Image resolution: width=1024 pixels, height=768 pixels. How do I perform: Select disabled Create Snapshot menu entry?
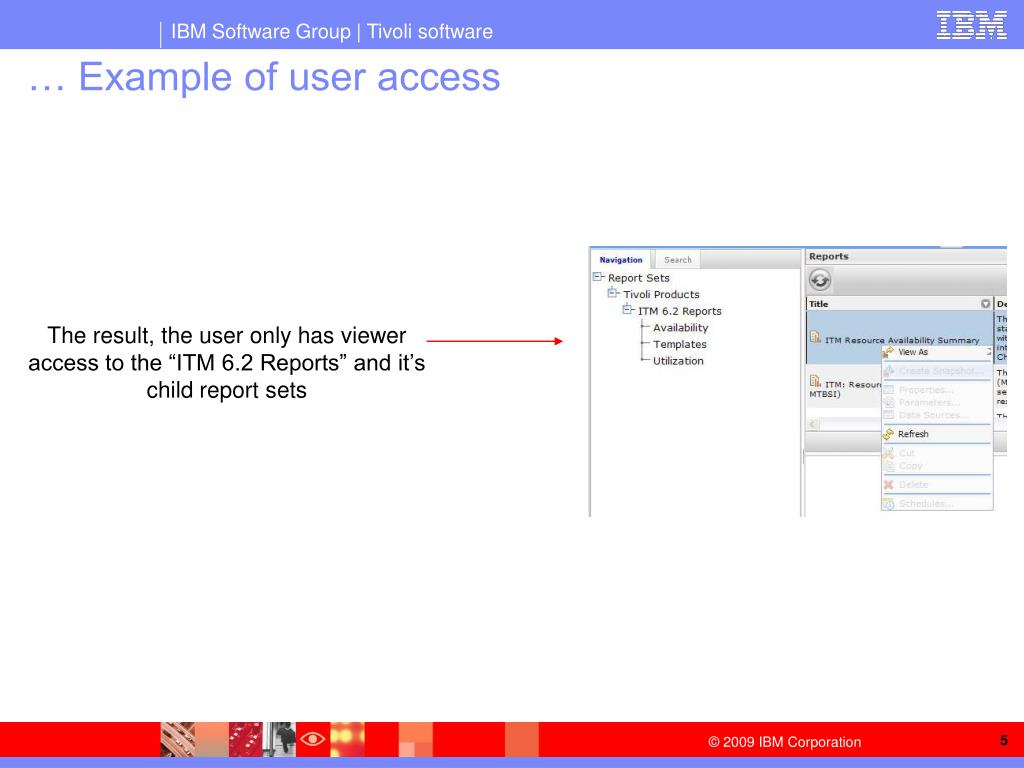(937, 371)
